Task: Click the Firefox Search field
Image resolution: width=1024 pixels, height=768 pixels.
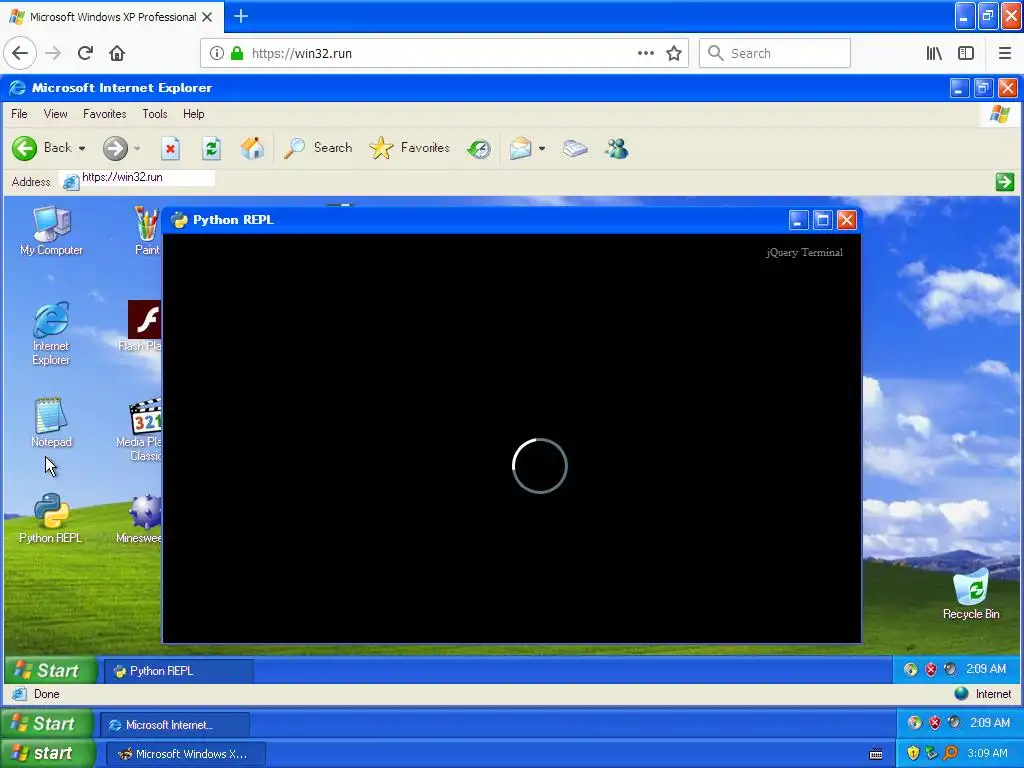Action: pyautogui.click(x=775, y=53)
